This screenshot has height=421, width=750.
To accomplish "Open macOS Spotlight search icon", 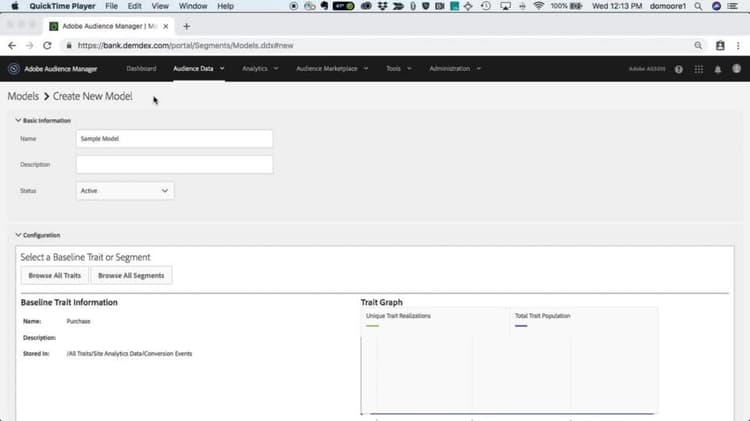I will 698,6.
